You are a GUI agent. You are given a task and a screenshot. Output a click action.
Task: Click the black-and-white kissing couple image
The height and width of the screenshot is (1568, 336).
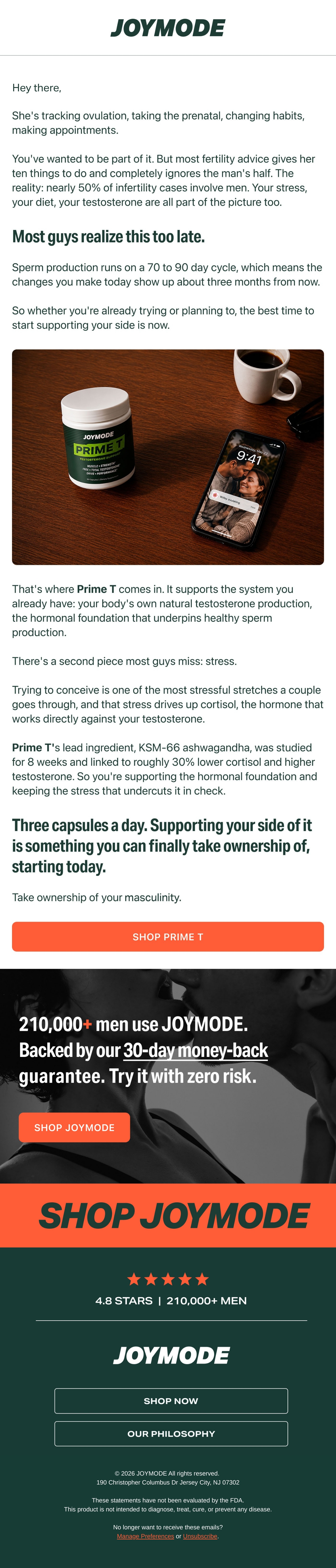[x=168, y=1076]
